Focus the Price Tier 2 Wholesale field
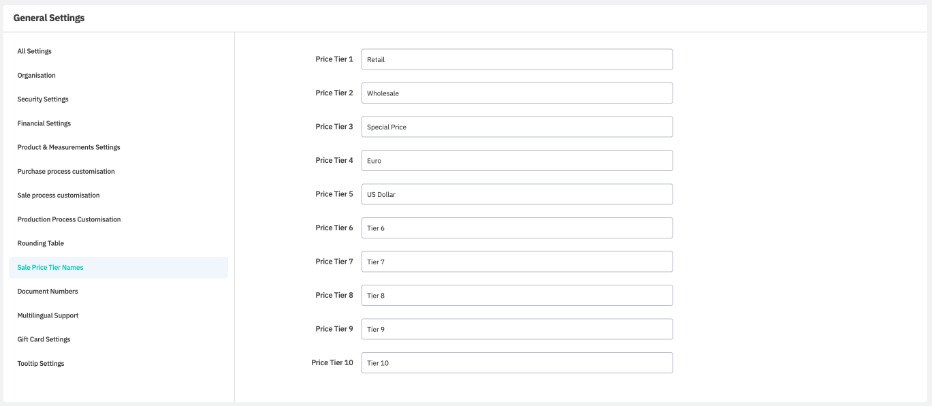Screen dimensions: 932x406 516,93
